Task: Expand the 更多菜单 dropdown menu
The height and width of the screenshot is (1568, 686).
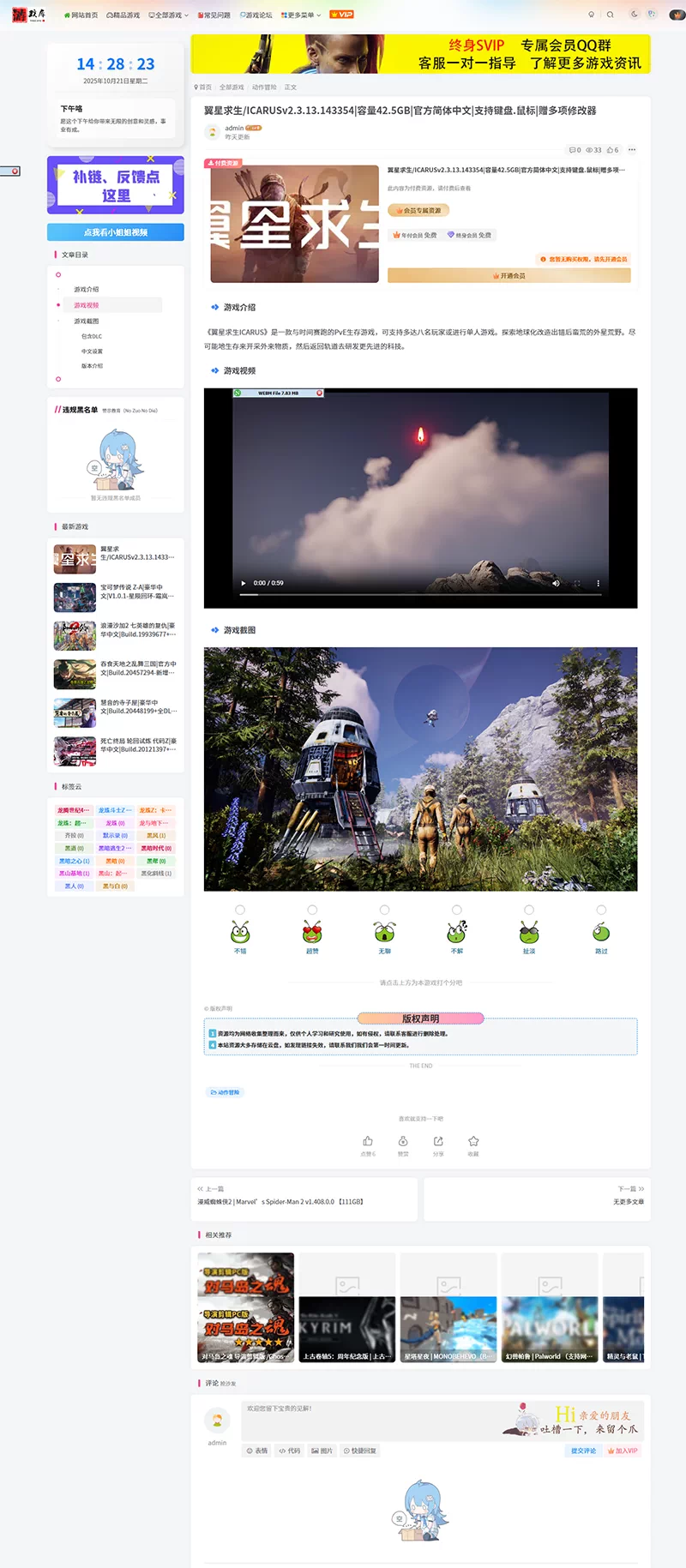Action: [x=301, y=15]
